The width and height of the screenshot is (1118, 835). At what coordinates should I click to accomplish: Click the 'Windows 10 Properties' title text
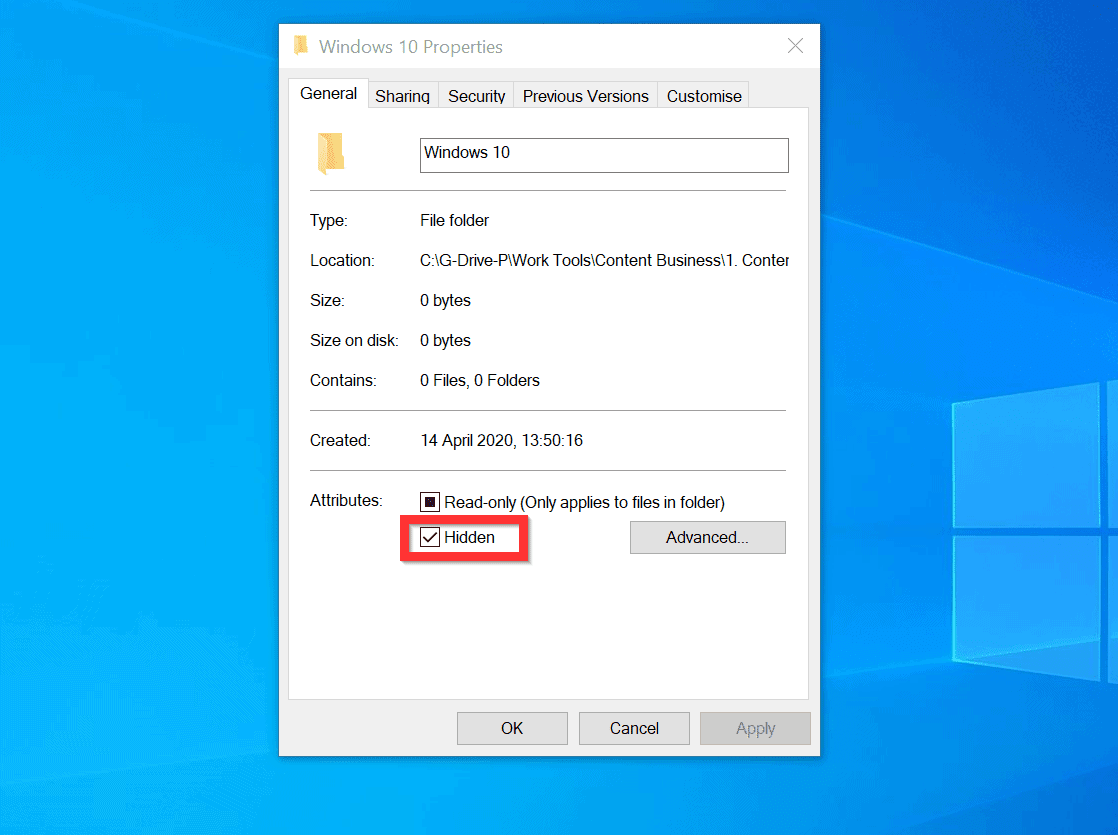(x=411, y=47)
